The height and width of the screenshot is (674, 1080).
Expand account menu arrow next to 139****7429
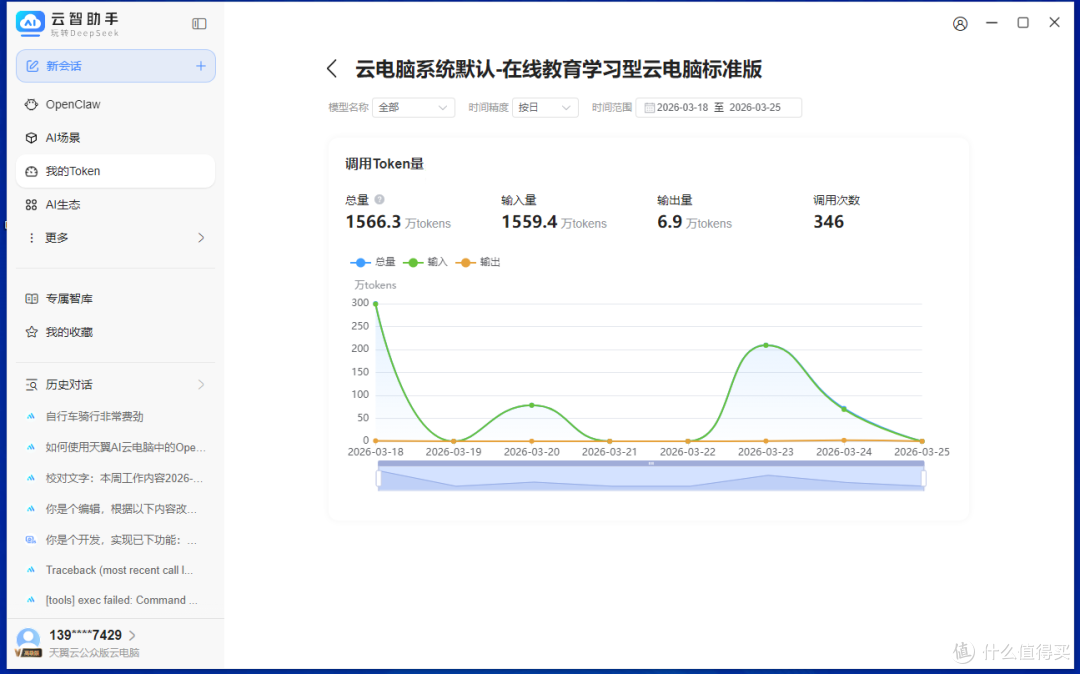click(x=132, y=635)
